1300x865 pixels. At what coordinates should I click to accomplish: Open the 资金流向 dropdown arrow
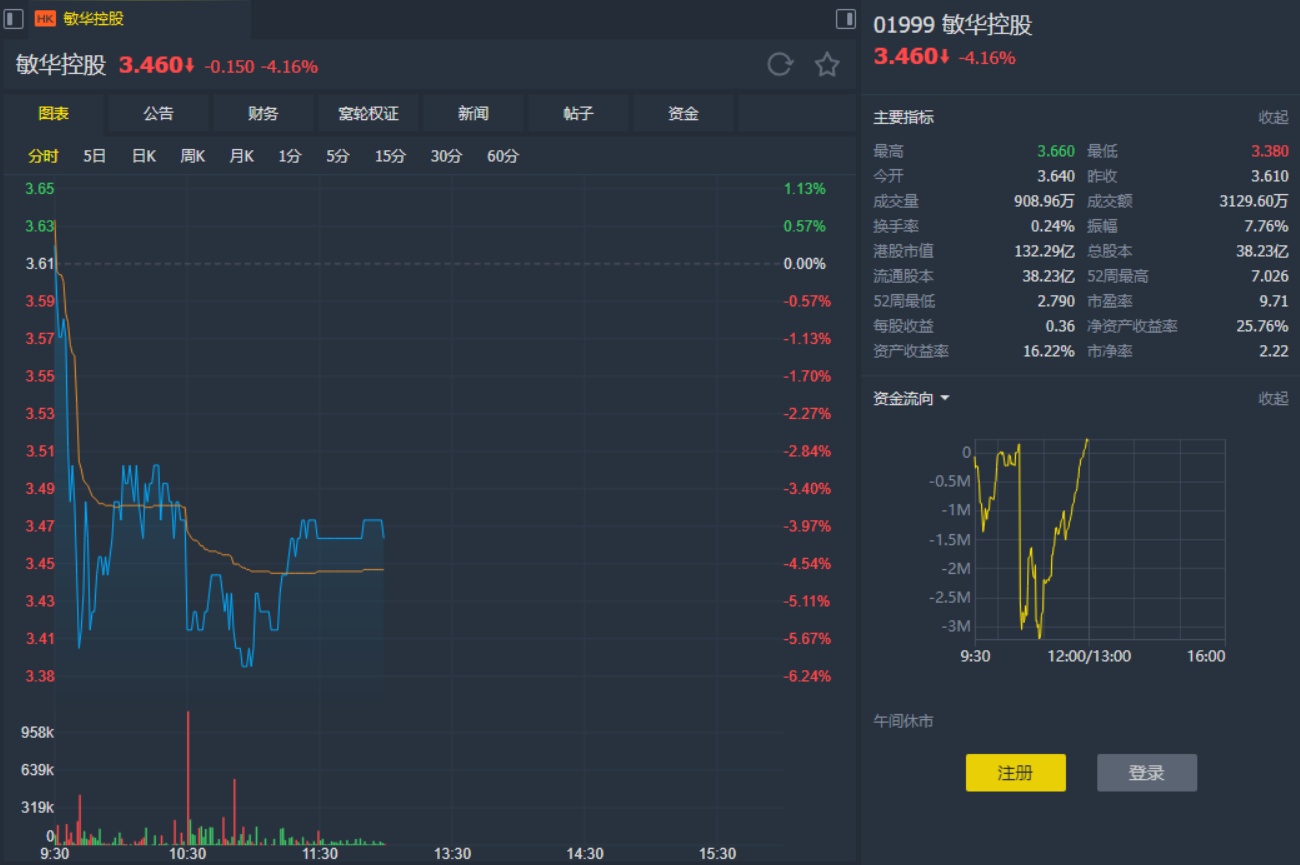click(945, 398)
